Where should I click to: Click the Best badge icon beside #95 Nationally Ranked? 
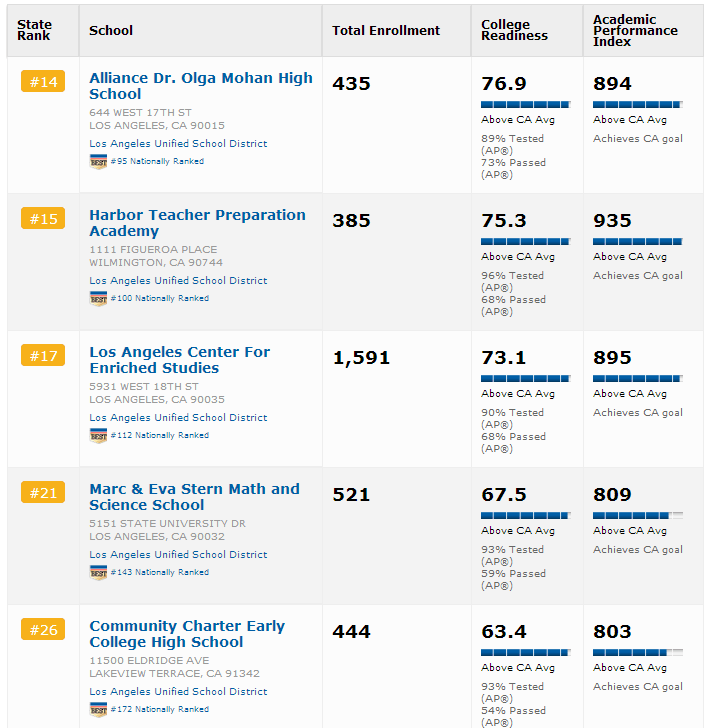point(98,161)
